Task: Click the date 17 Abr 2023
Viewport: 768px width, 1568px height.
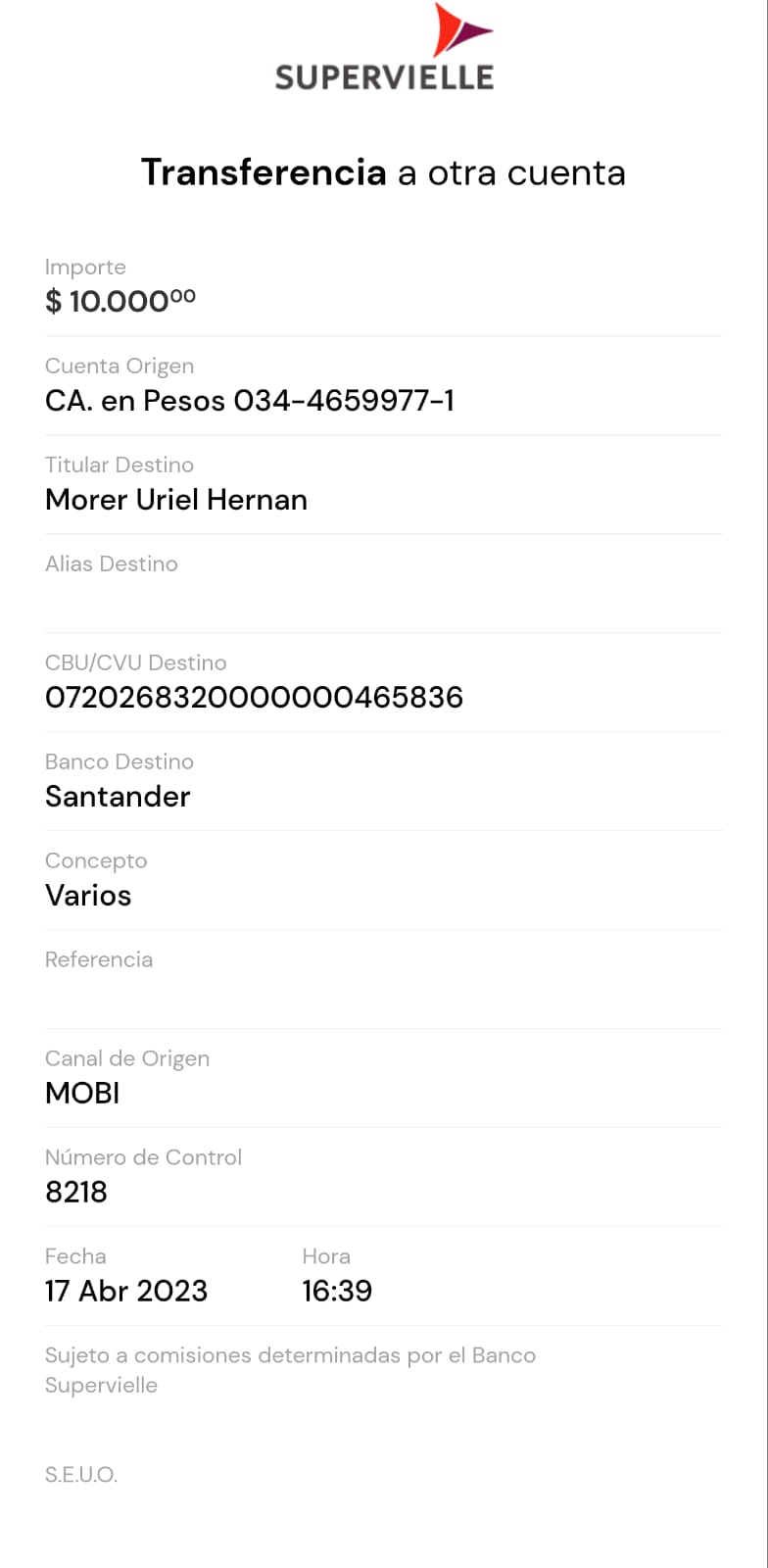Action: pos(126,1292)
